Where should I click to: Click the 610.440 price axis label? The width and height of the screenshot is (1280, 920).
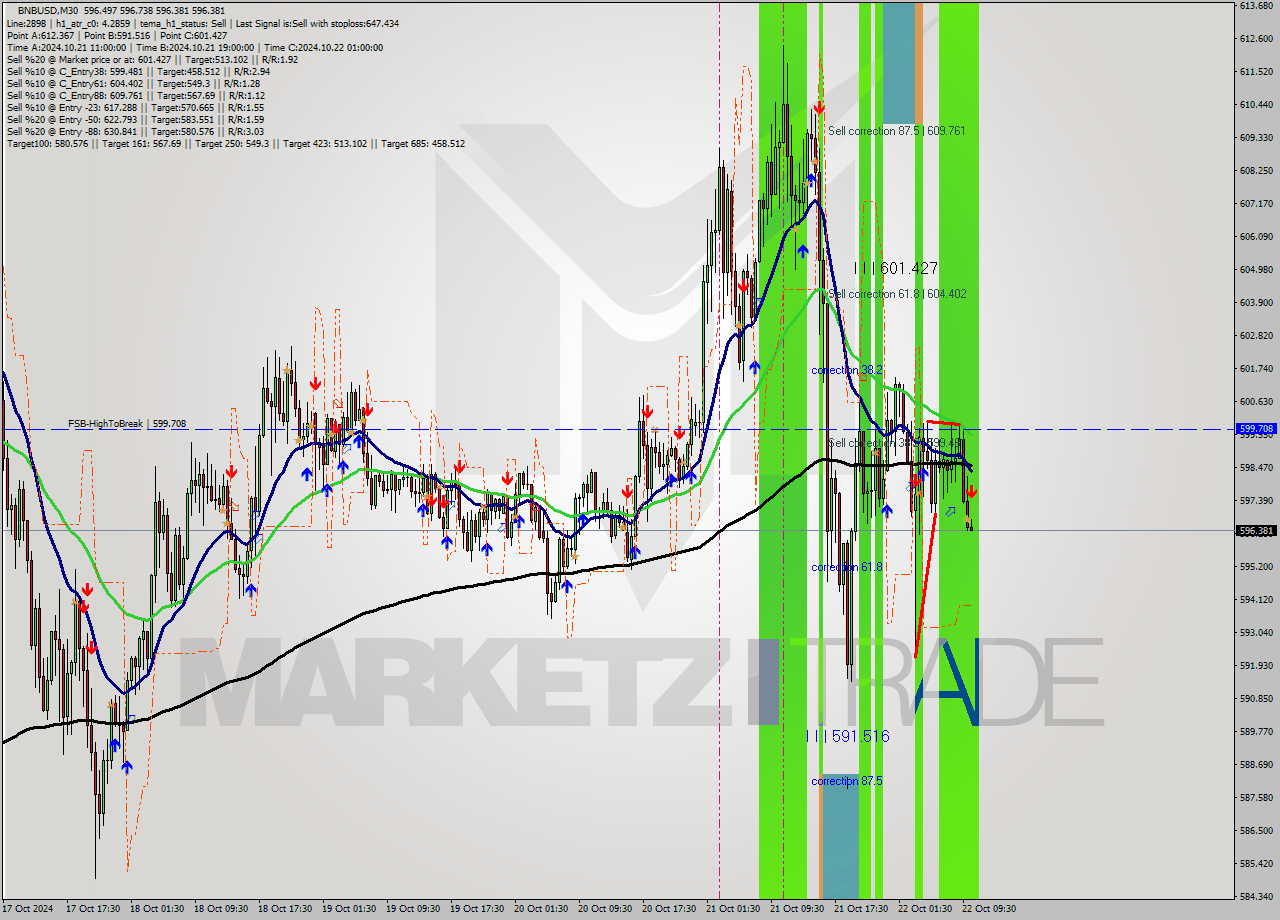pyautogui.click(x=1256, y=104)
